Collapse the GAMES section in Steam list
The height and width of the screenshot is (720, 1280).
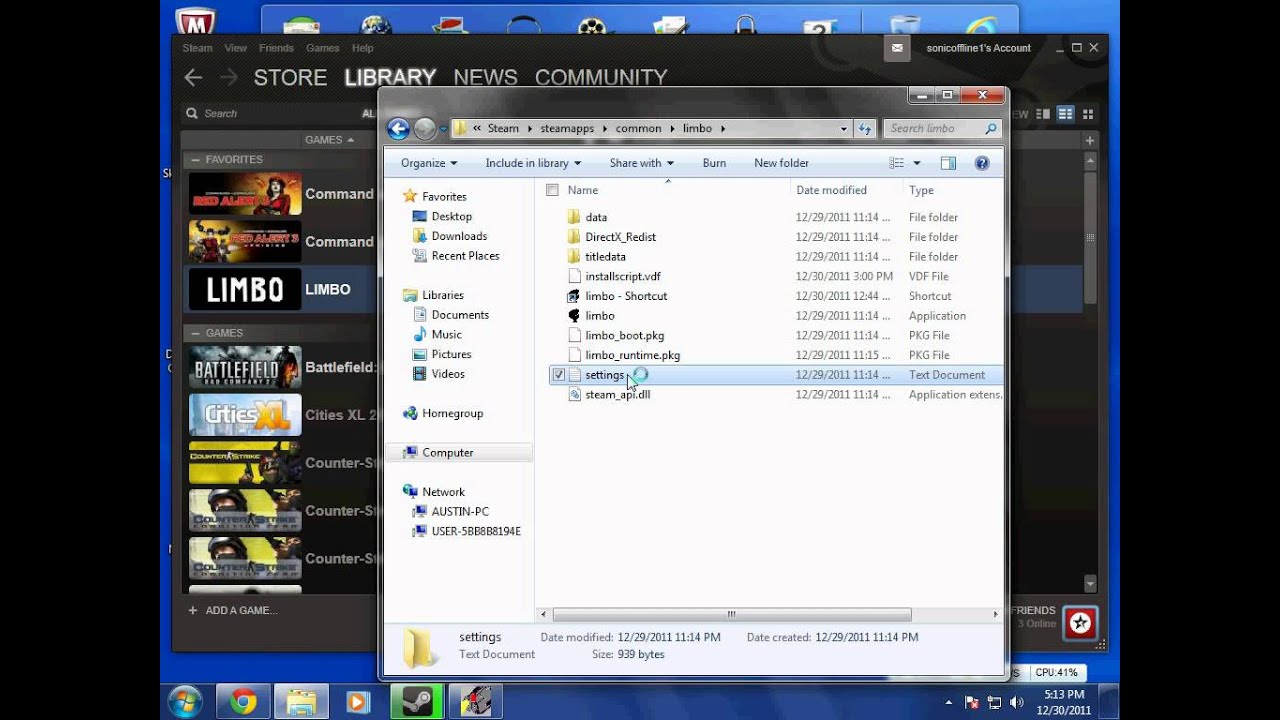pyautogui.click(x=194, y=333)
